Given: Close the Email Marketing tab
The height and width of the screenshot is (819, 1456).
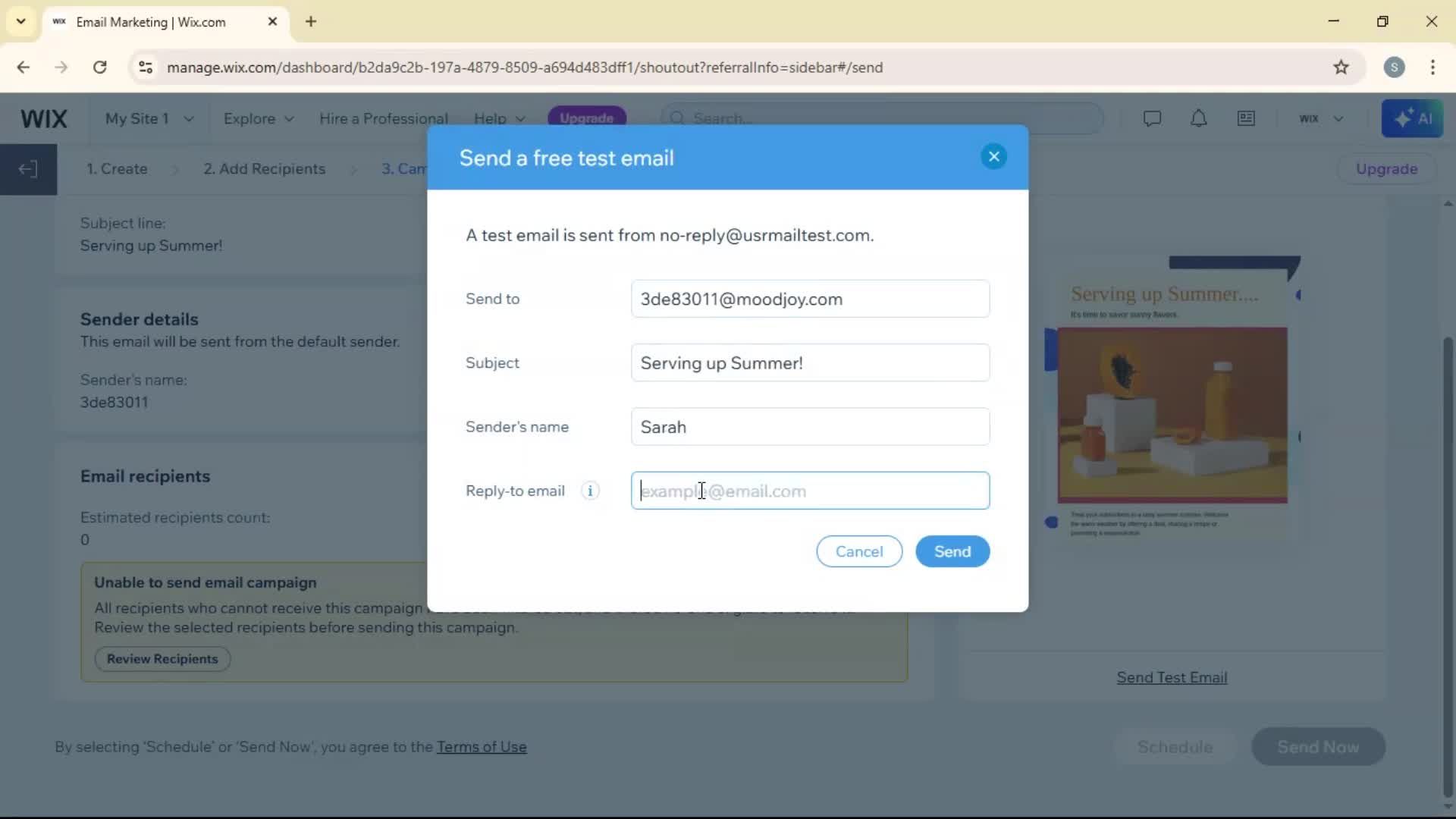Looking at the screenshot, I should 272,22.
